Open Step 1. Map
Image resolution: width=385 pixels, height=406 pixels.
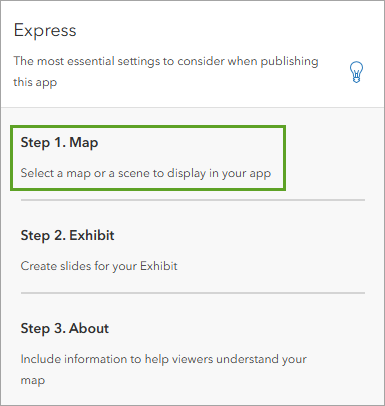tap(148, 158)
